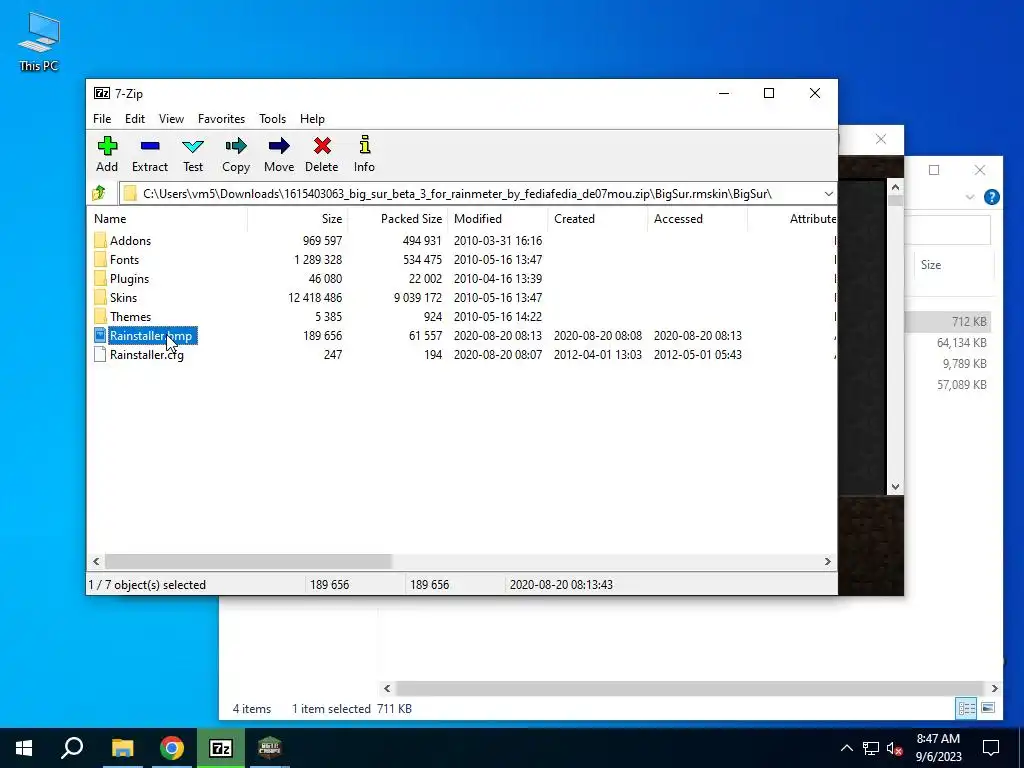Click the 7-Zip scroll right arrow
Screen dimensions: 1024x768
click(827, 562)
